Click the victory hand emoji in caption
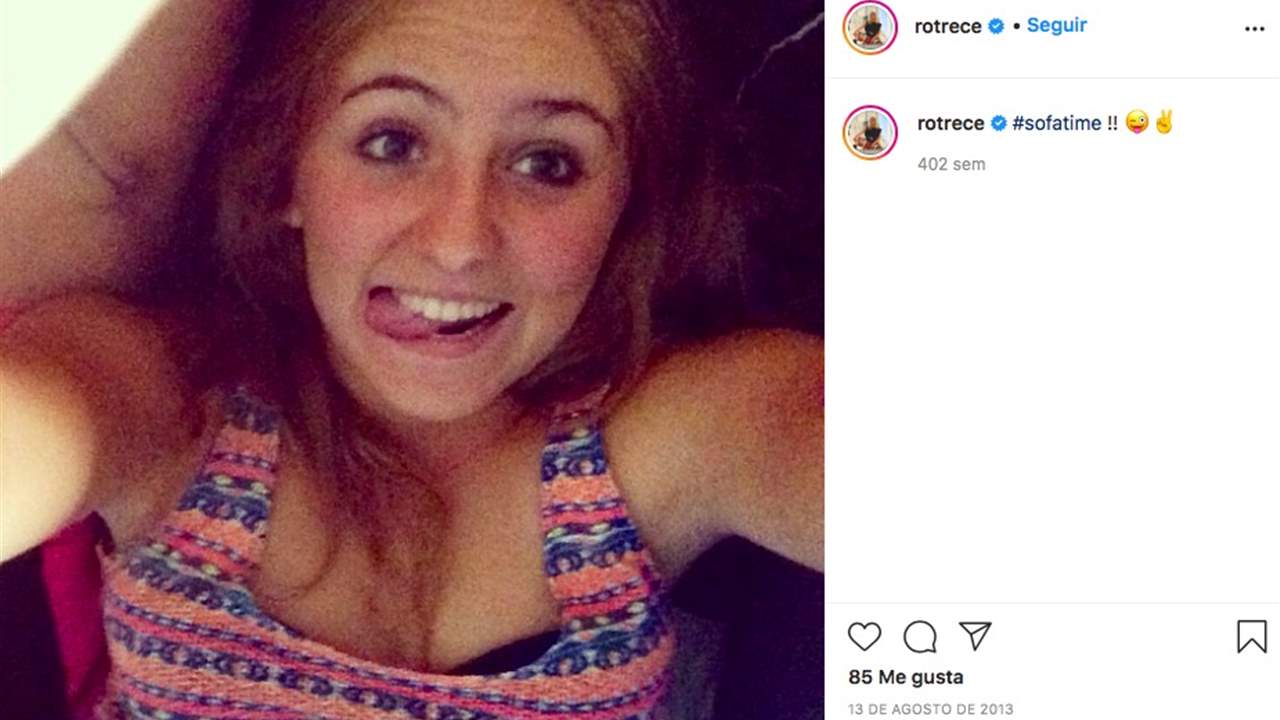Image resolution: width=1280 pixels, height=720 pixels. pos(1163,123)
